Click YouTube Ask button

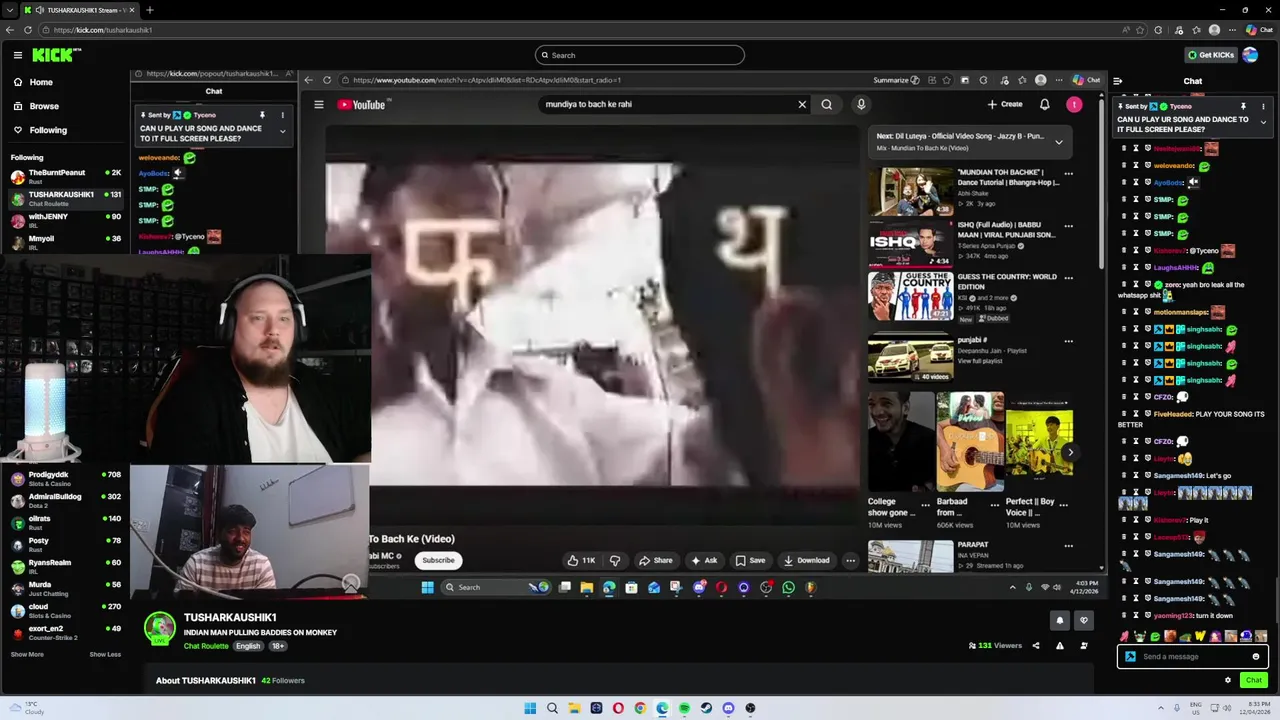(x=703, y=560)
